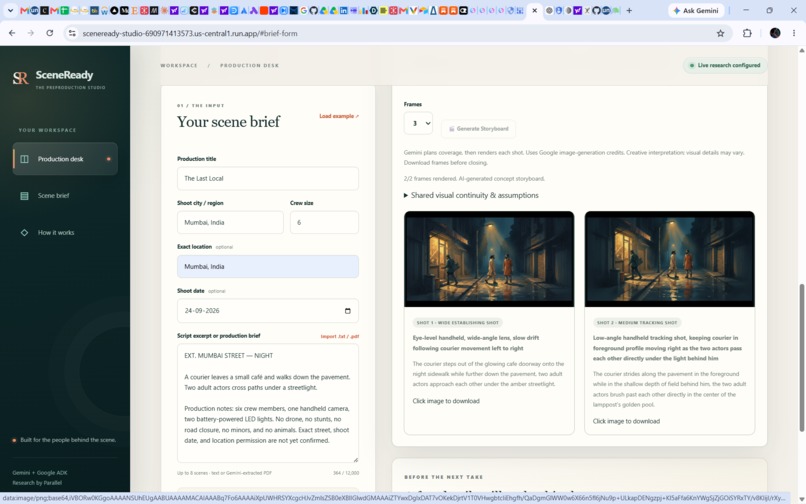Go back using the browser back arrow
The width and height of the screenshot is (806, 504).
[12, 33]
